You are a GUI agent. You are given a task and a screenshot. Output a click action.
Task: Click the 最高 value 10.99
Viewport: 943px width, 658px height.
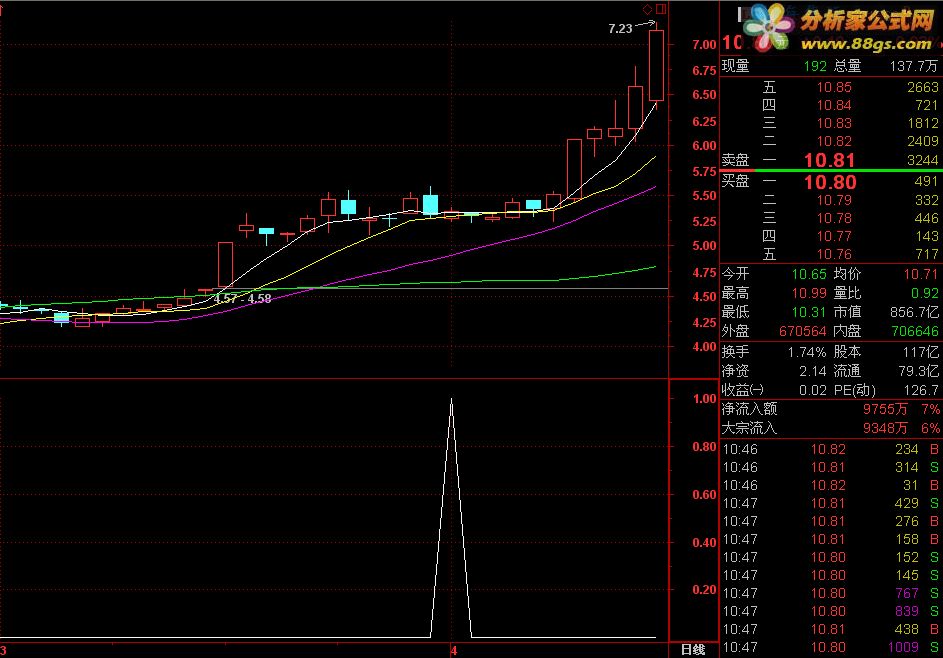tap(809, 294)
